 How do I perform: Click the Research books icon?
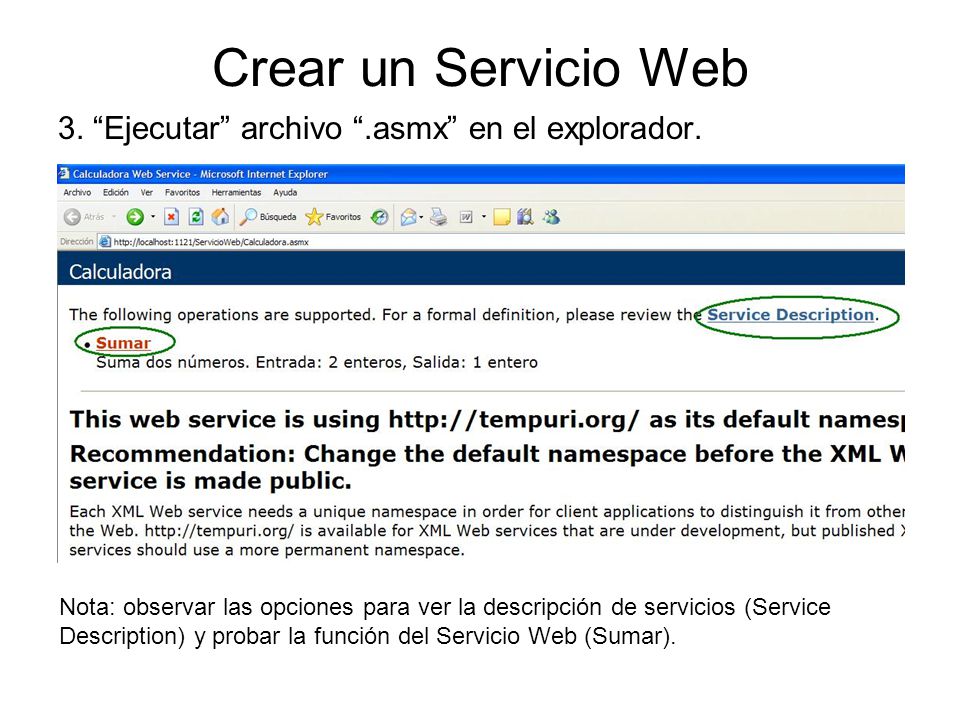point(525,217)
